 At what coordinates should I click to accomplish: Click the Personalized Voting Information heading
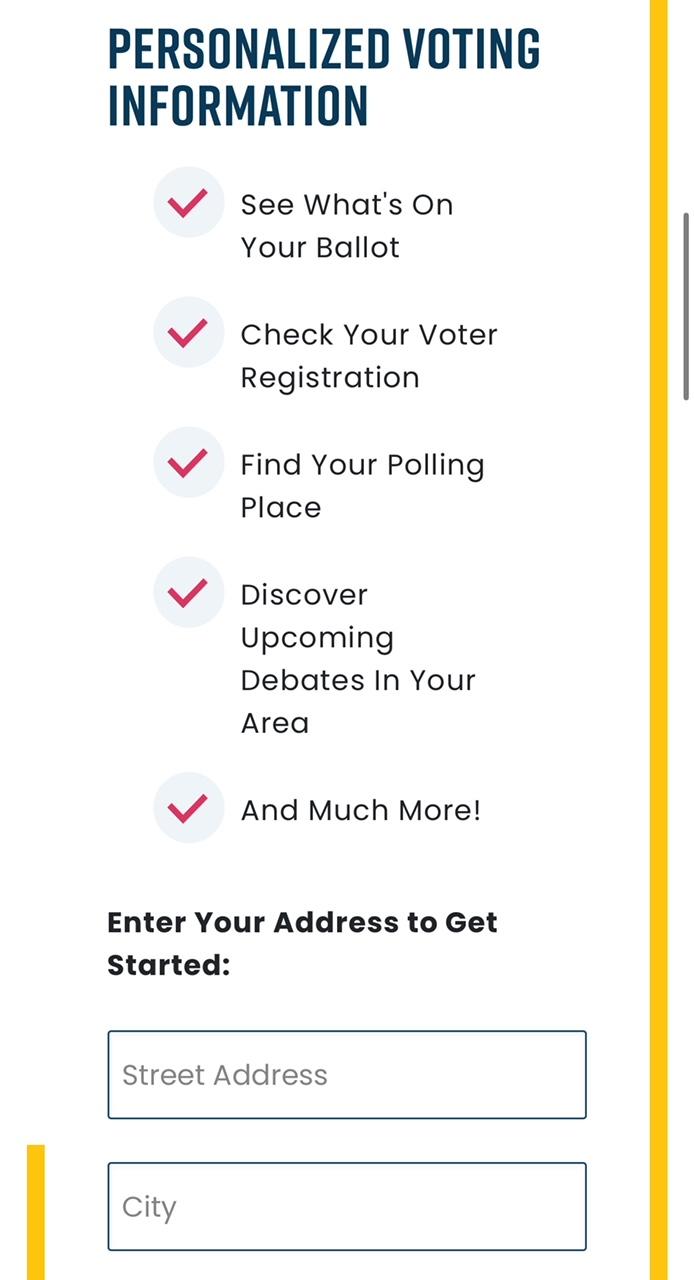(324, 73)
